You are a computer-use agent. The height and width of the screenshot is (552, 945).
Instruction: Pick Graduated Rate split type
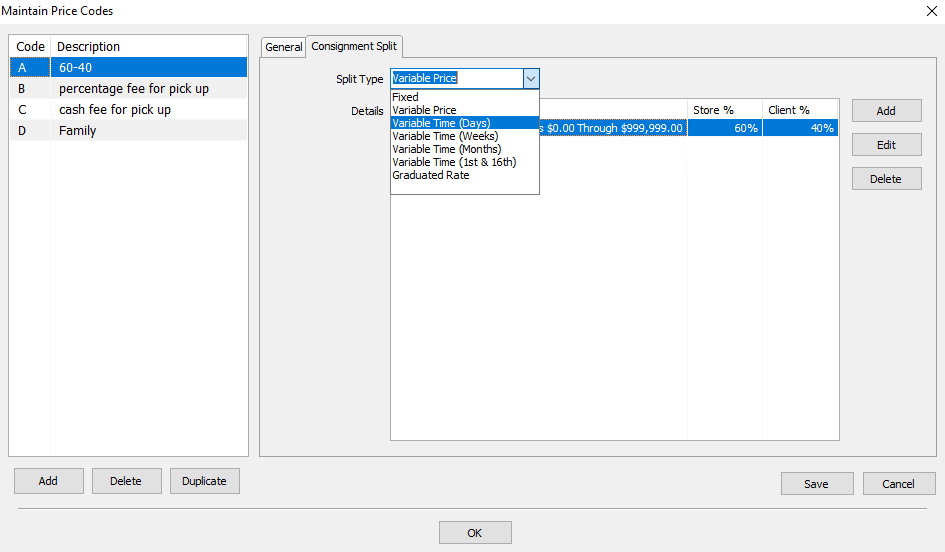pyautogui.click(x=465, y=175)
